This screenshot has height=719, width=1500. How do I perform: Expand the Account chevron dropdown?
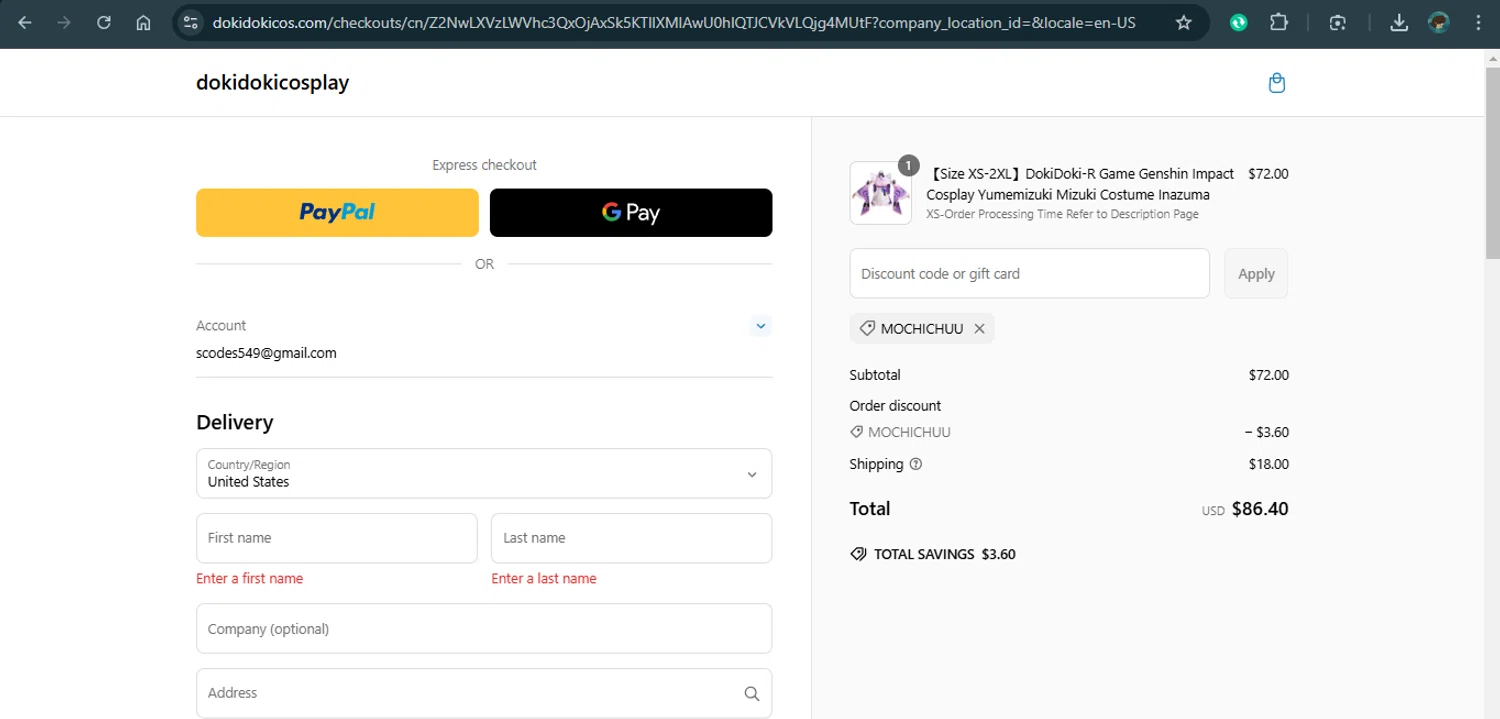tap(761, 326)
